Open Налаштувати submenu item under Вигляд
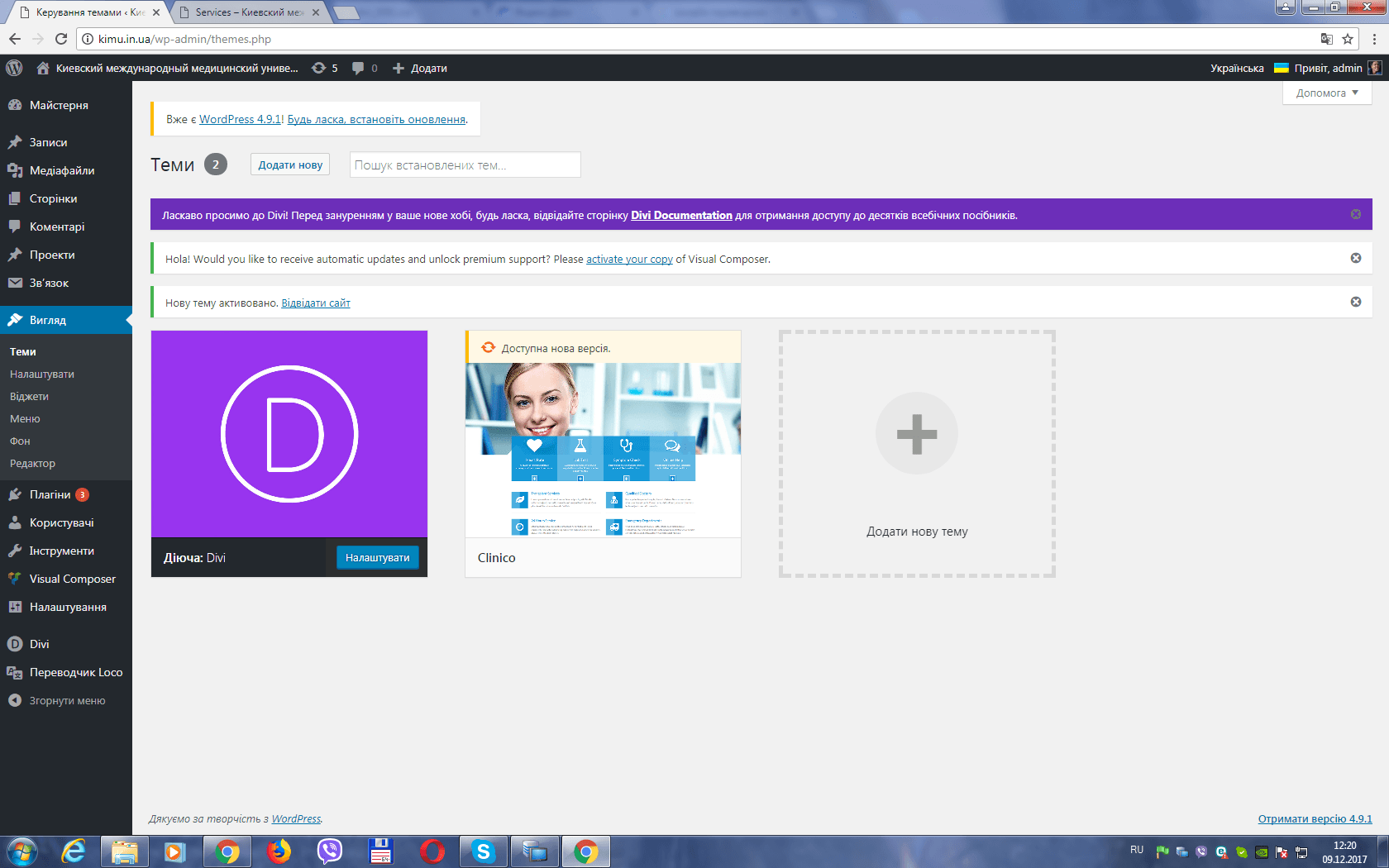 (x=42, y=374)
